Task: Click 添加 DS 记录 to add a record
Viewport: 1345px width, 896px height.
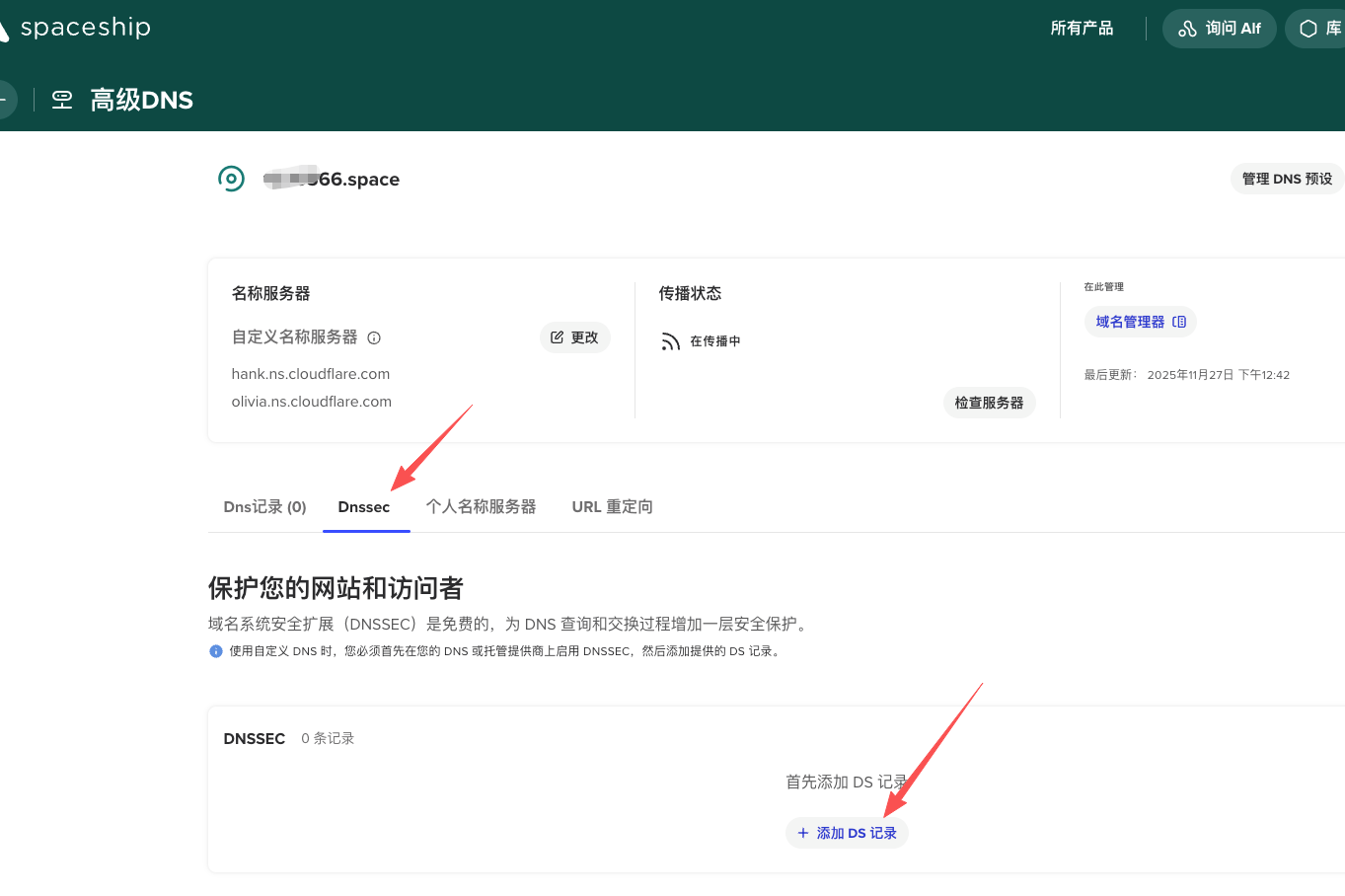Action: pos(847,833)
